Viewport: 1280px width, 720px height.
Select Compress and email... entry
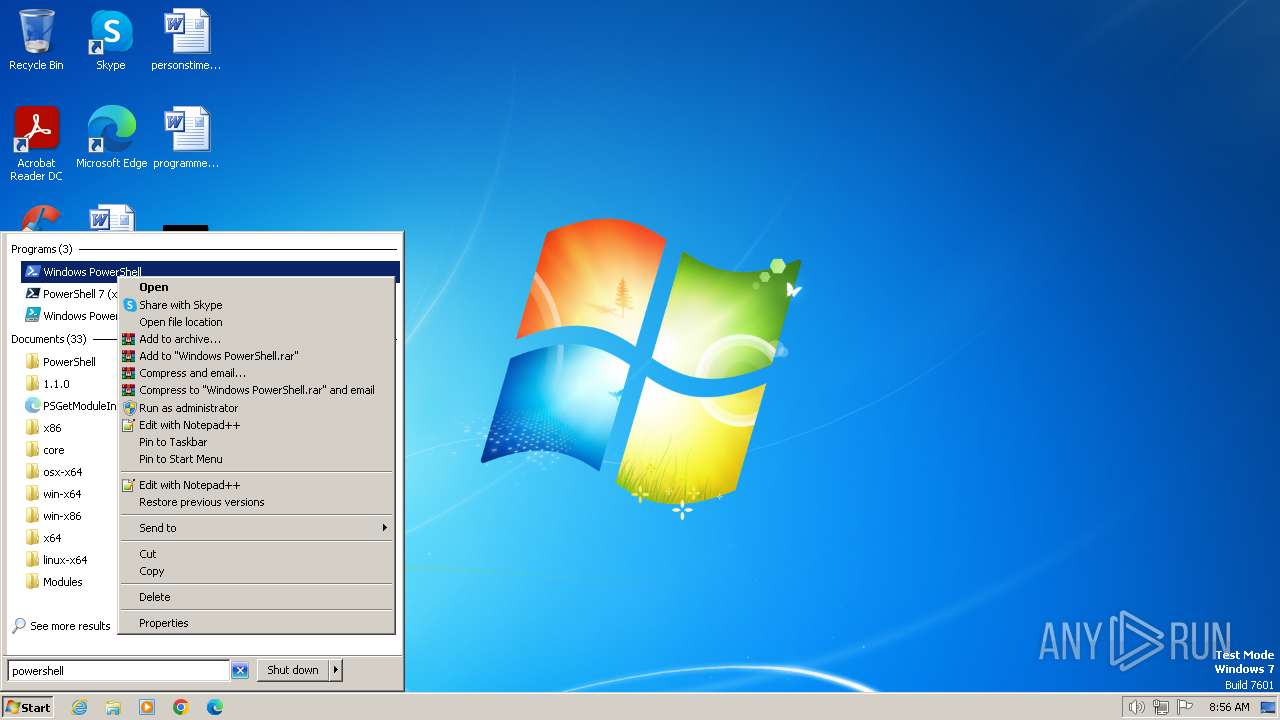(x=256, y=373)
